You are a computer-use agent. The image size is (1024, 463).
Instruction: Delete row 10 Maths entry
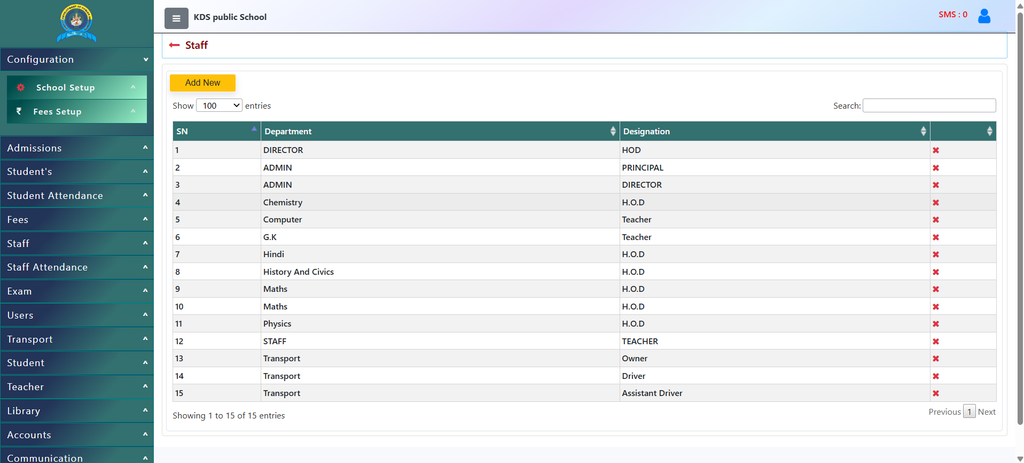point(935,306)
